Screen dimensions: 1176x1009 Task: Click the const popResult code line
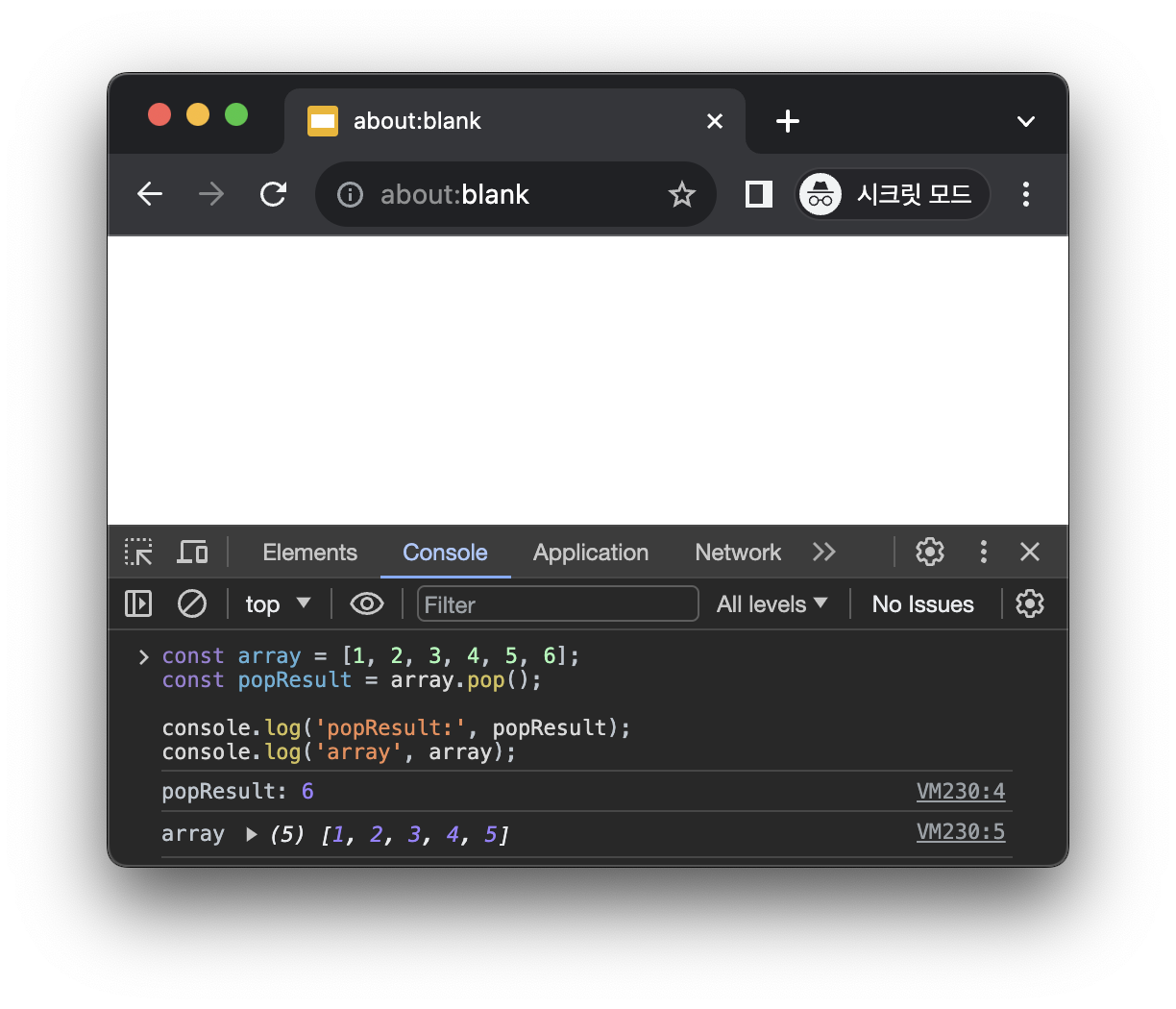click(352, 680)
